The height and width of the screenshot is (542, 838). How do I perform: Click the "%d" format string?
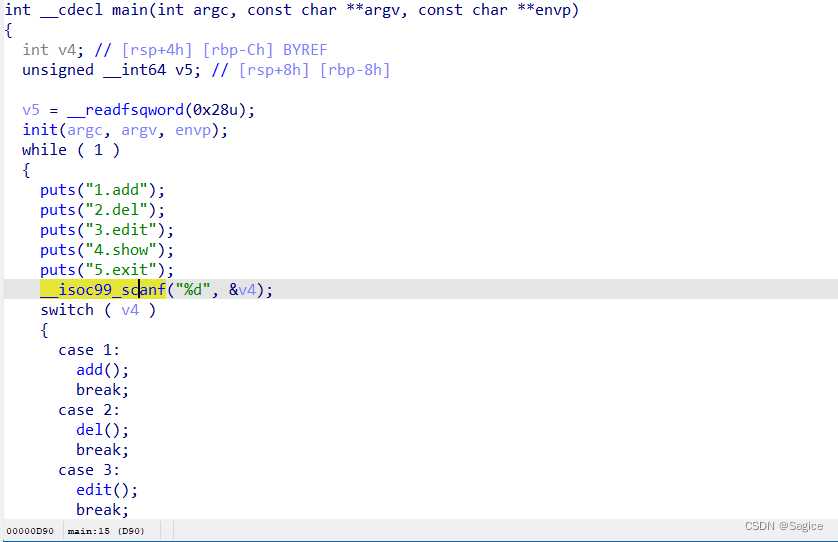pos(193,290)
